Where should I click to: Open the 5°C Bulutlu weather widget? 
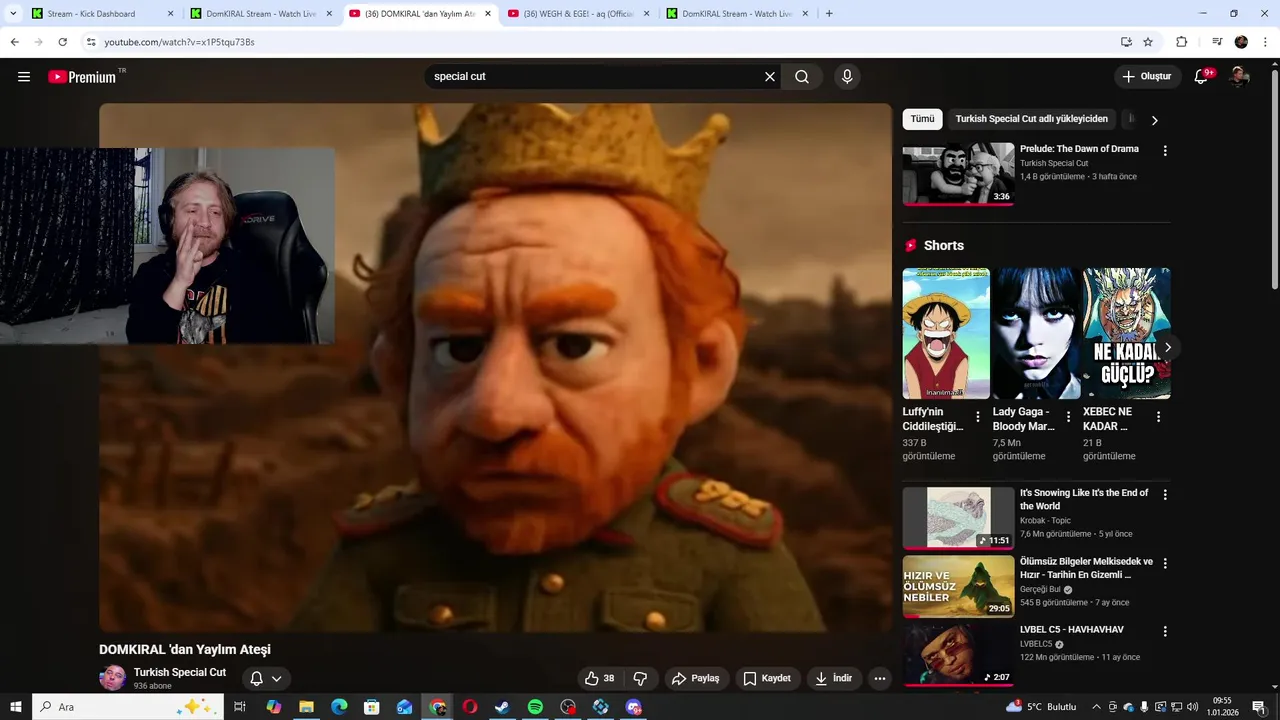(1042, 707)
